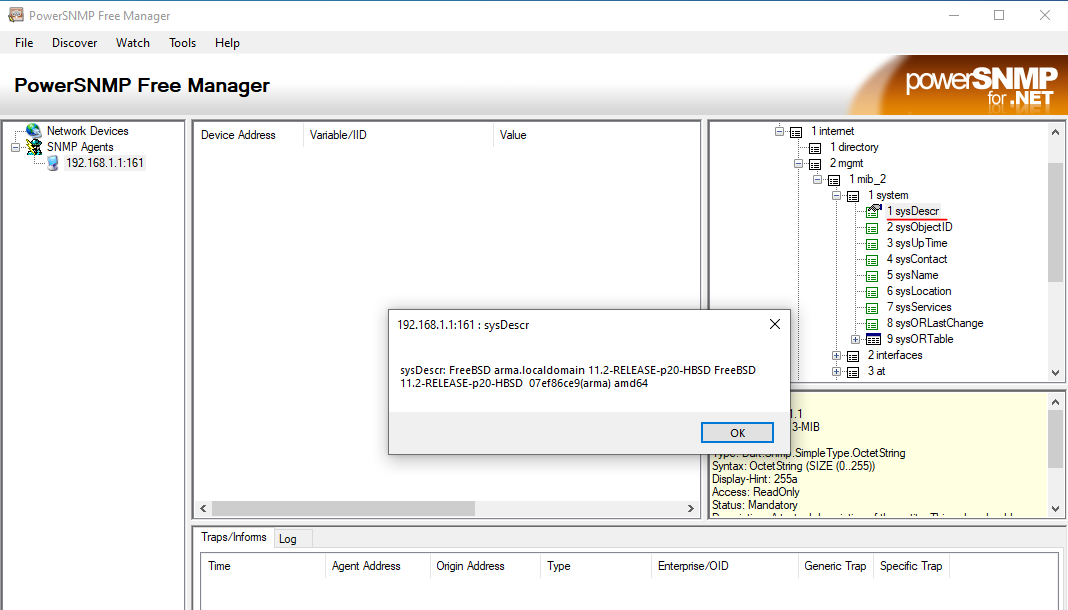Collapse the SNMP Agents tree node

pyautogui.click(x=16, y=147)
